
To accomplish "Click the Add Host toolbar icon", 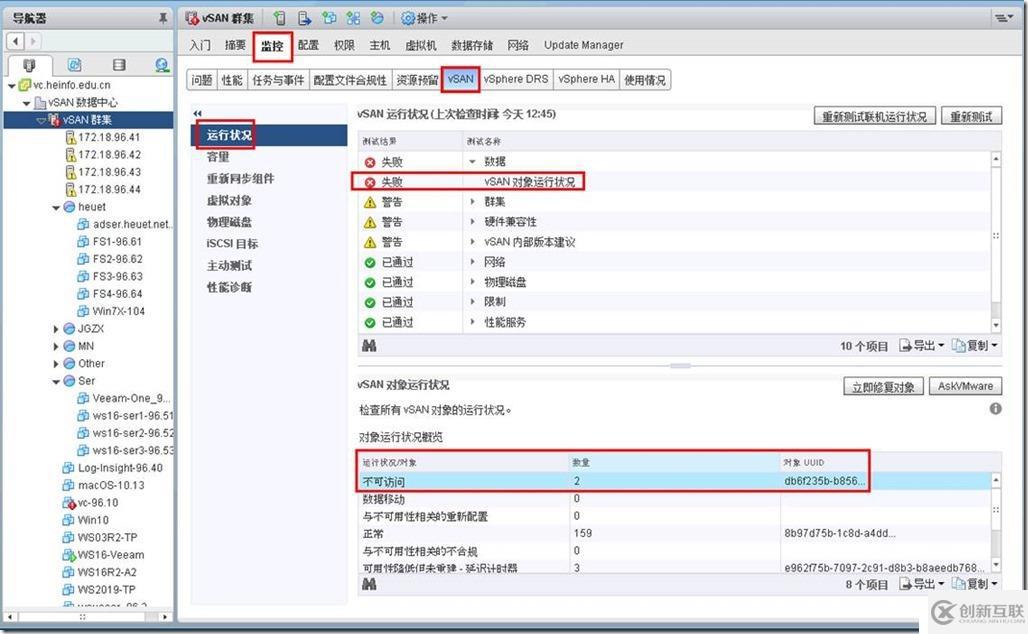I will coord(280,18).
